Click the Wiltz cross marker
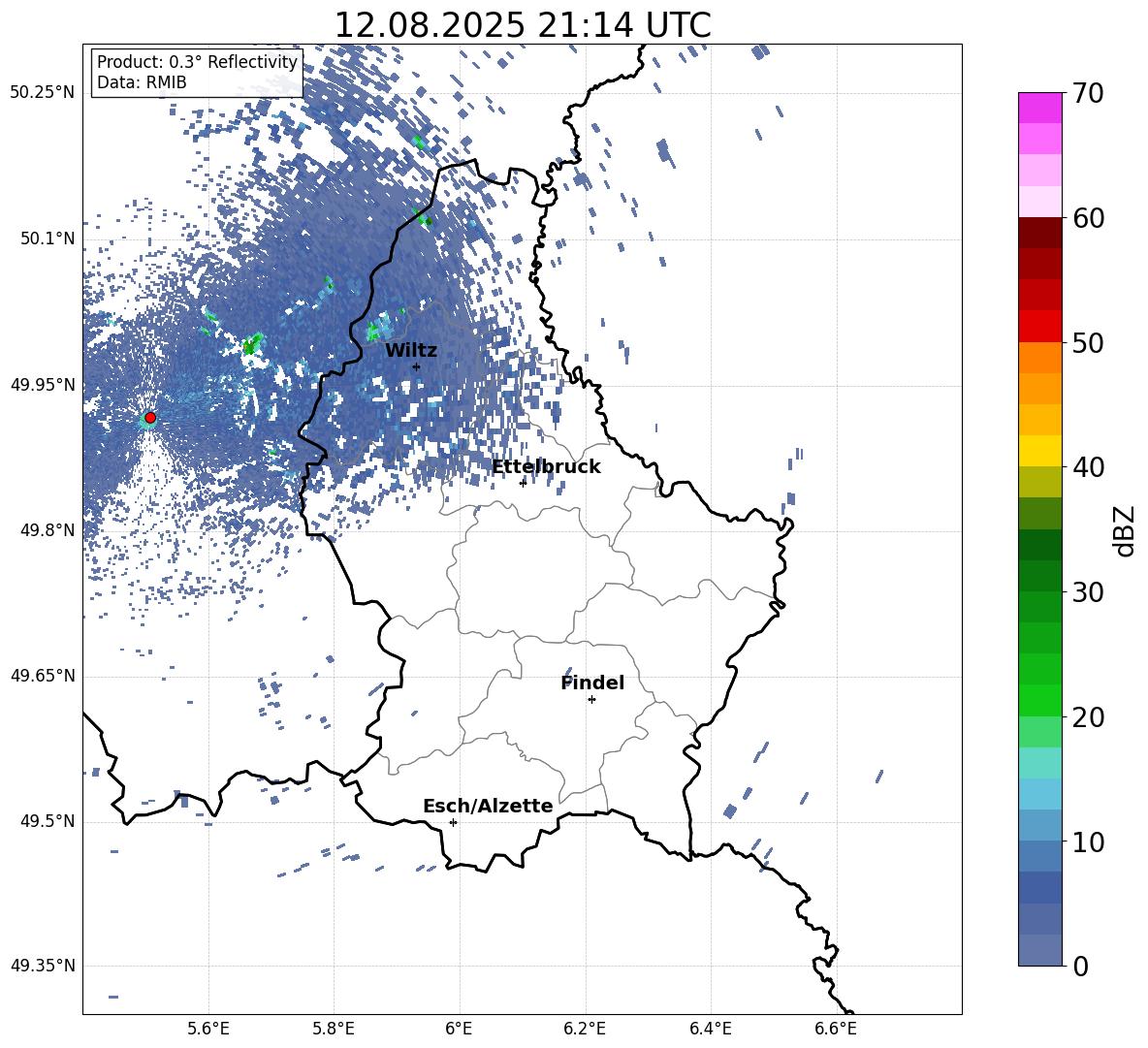The width and height of the screenshot is (1148, 1048). [416, 366]
